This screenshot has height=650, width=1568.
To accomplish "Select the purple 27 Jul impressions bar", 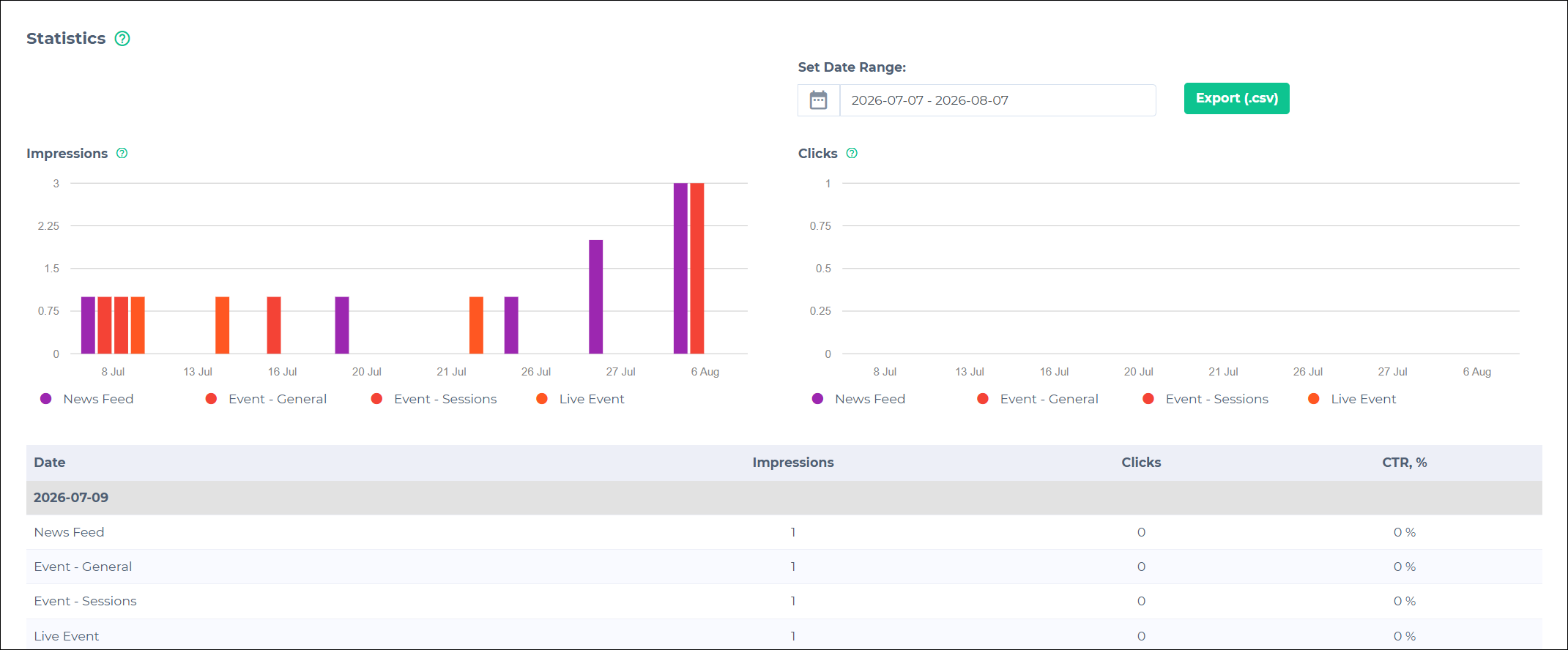I will pos(596,296).
